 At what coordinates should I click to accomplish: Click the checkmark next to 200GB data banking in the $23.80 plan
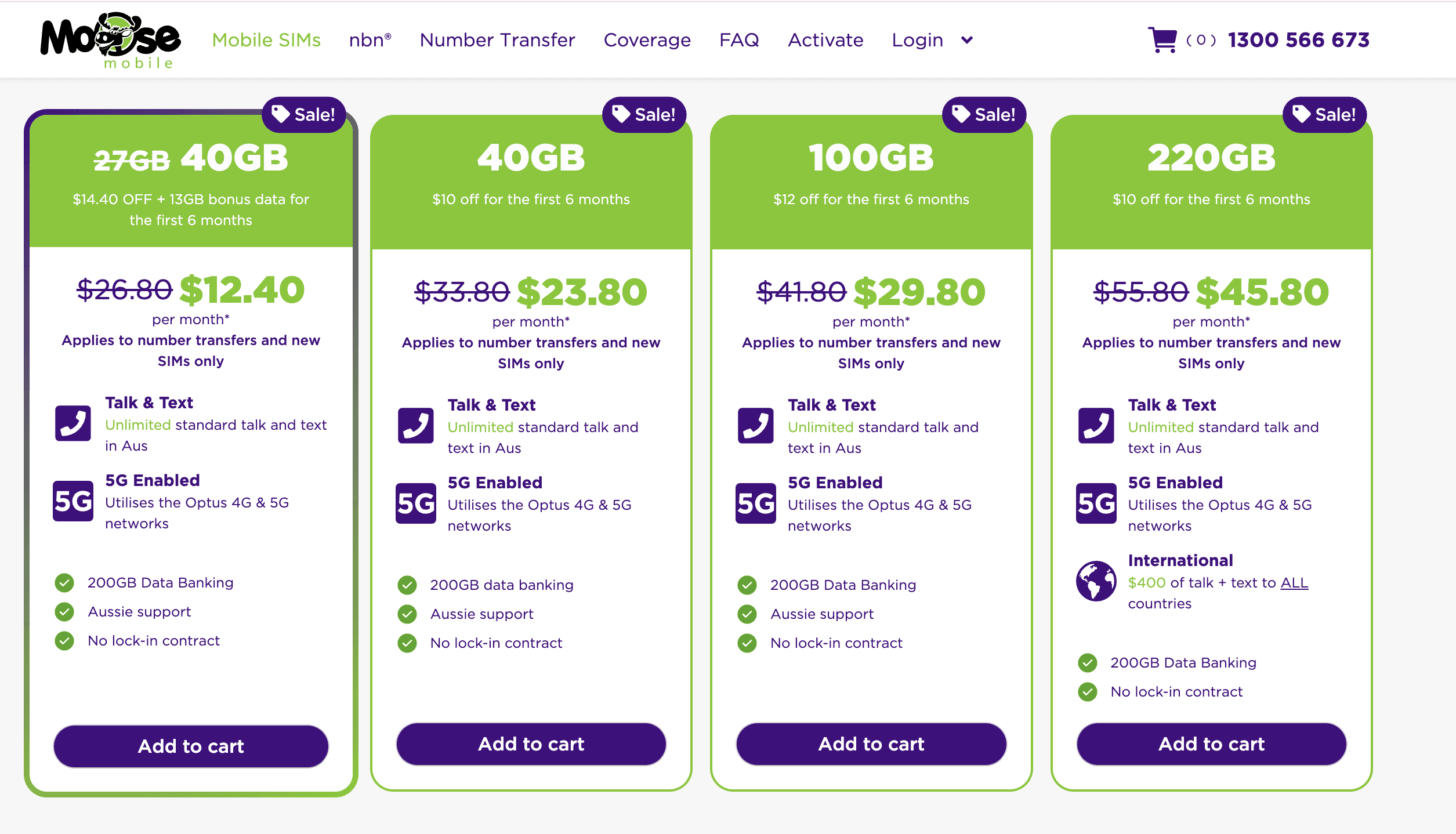[407, 585]
